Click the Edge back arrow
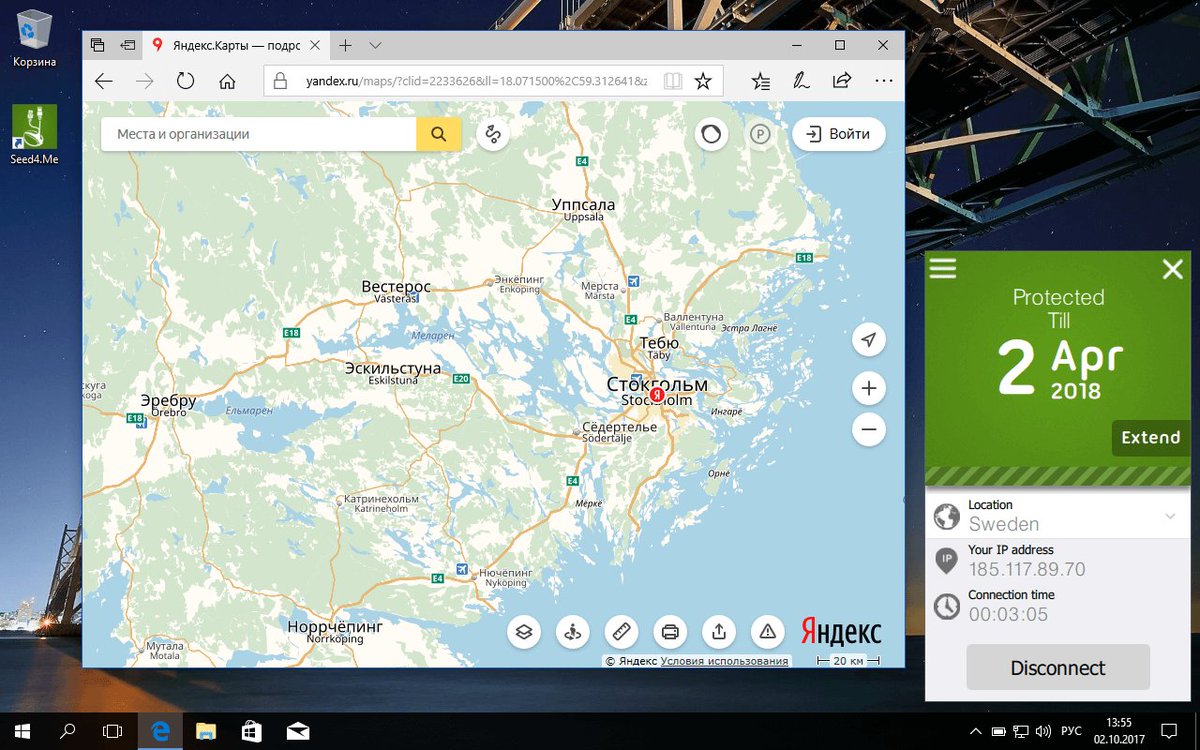Image resolution: width=1200 pixels, height=750 pixels. click(104, 81)
